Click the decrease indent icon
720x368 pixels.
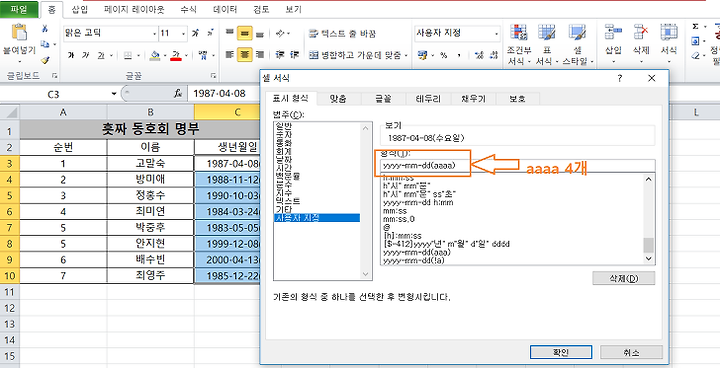pos(280,55)
